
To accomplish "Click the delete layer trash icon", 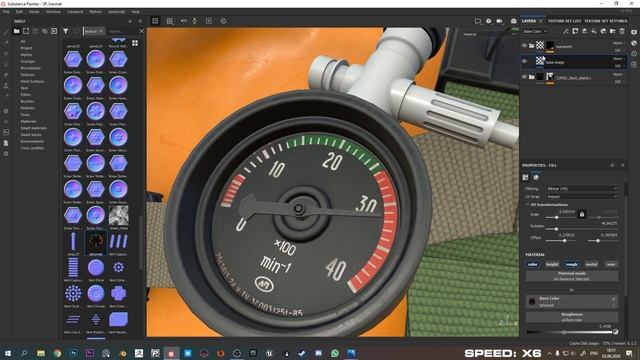I will click(x=622, y=31).
